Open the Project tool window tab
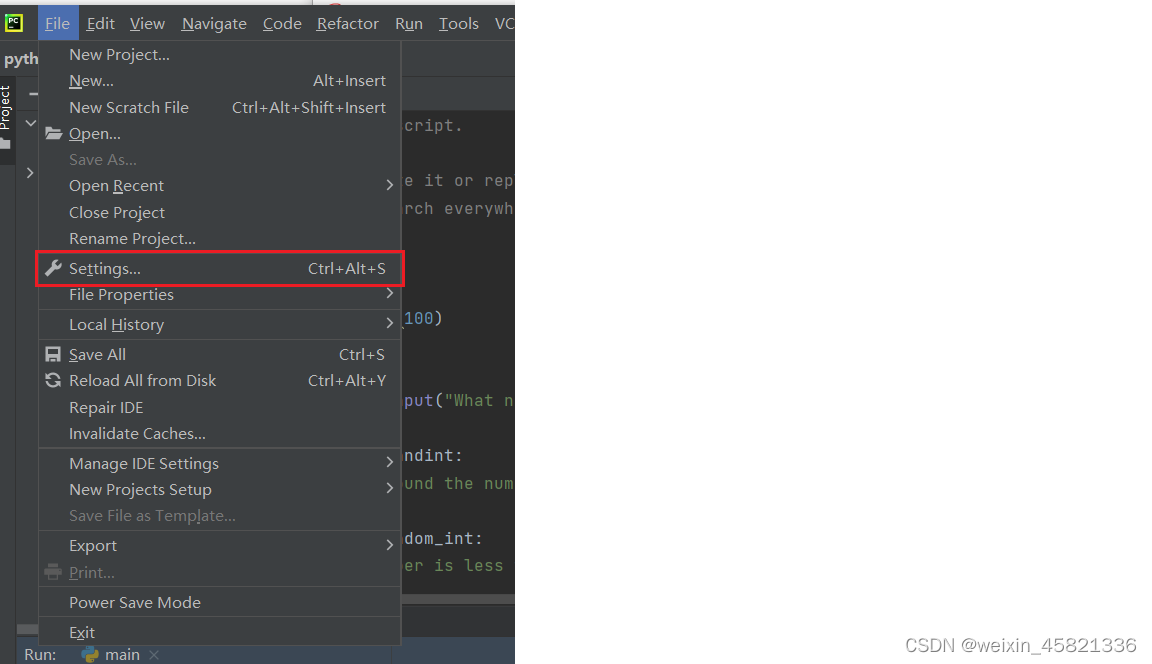The width and height of the screenshot is (1152, 664). pyautogui.click(x=6, y=108)
